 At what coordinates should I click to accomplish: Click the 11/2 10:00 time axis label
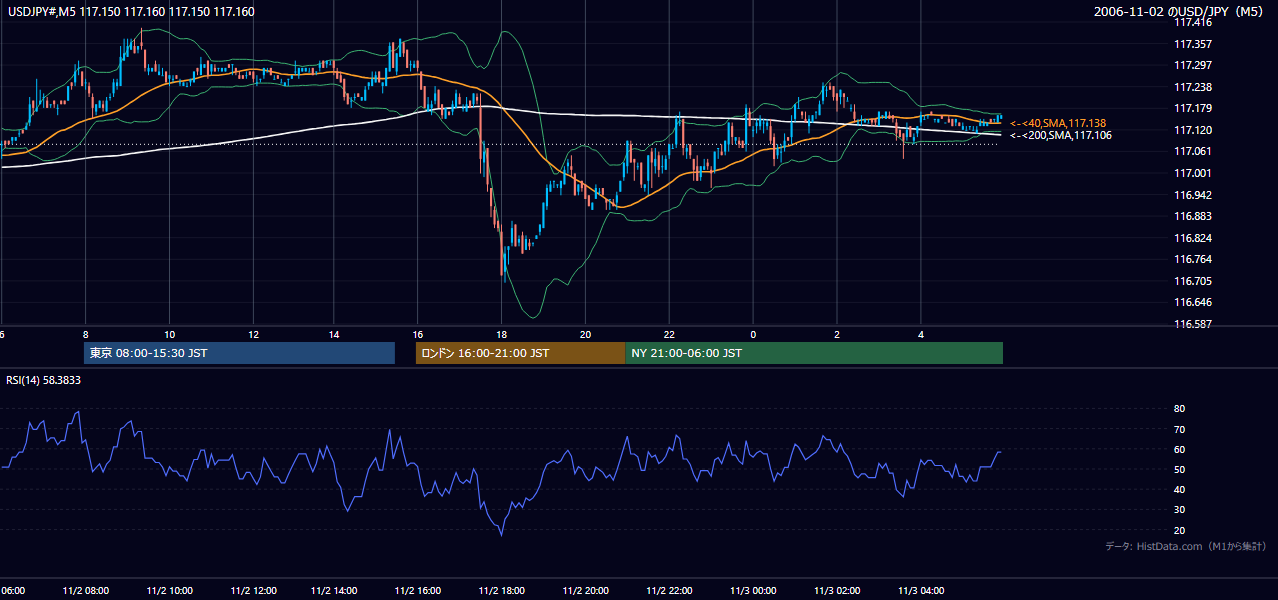click(x=170, y=591)
